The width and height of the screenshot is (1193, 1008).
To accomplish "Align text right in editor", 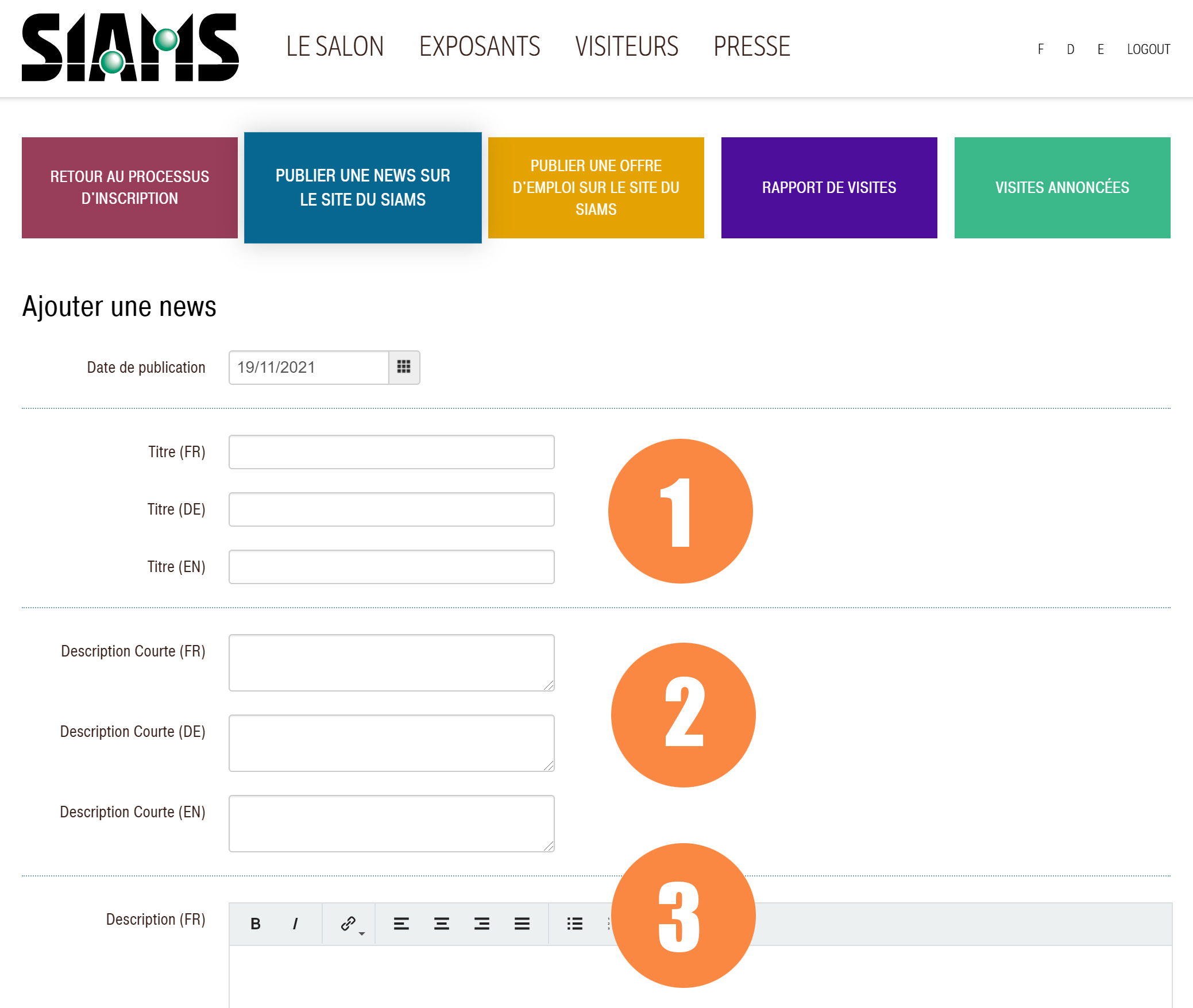I will tap(481, 924).
